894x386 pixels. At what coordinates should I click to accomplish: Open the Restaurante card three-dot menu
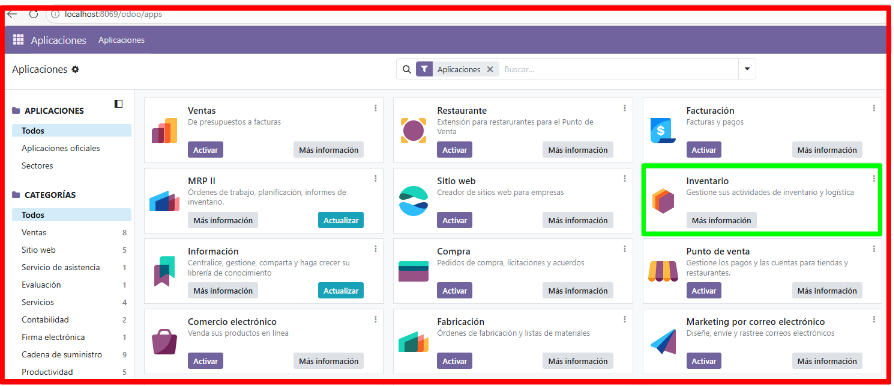click(x=624, y=108)
